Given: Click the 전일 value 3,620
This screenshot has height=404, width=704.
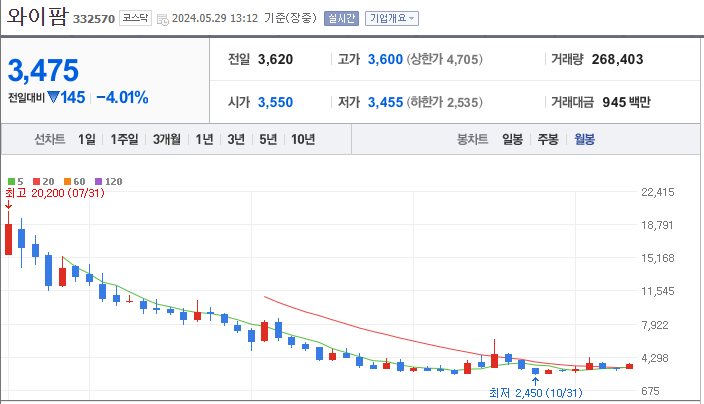Looking at the screenshot, I should tap(275, 59).
